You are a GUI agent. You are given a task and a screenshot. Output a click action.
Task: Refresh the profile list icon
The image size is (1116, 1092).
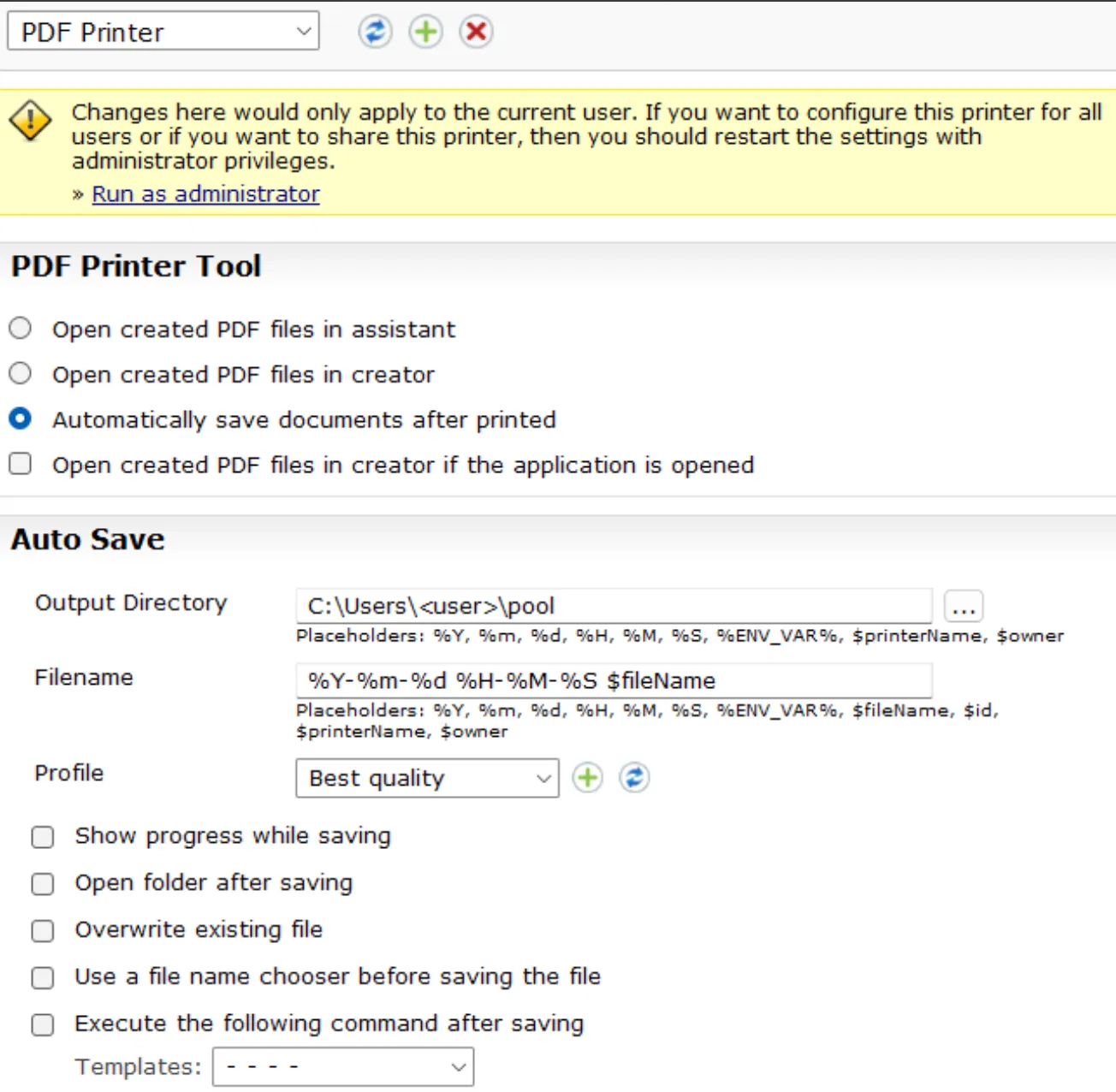pyautogui.click(x=634, y=778)
